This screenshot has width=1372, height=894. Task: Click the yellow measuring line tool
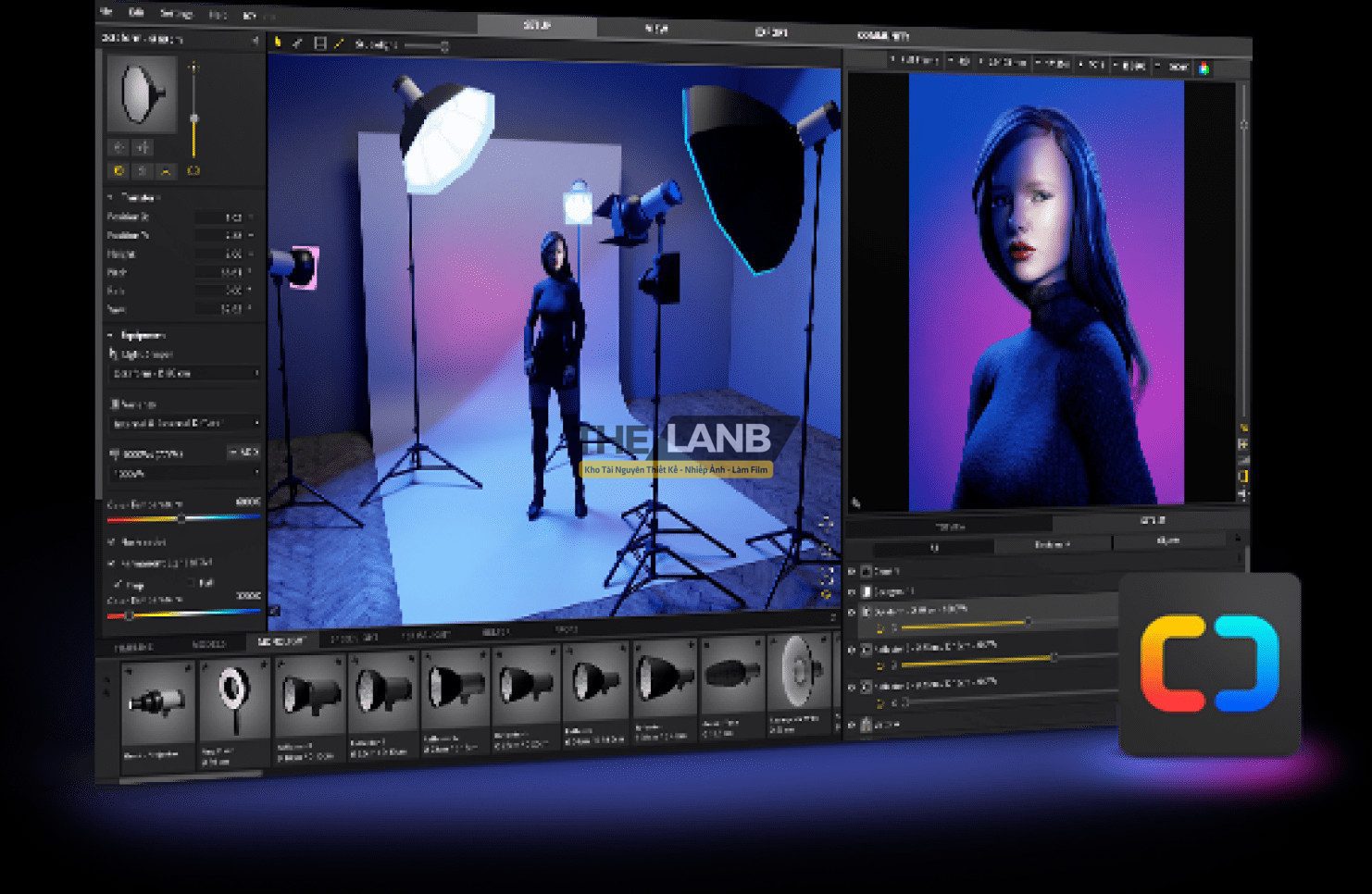click(x=339, y=43)
